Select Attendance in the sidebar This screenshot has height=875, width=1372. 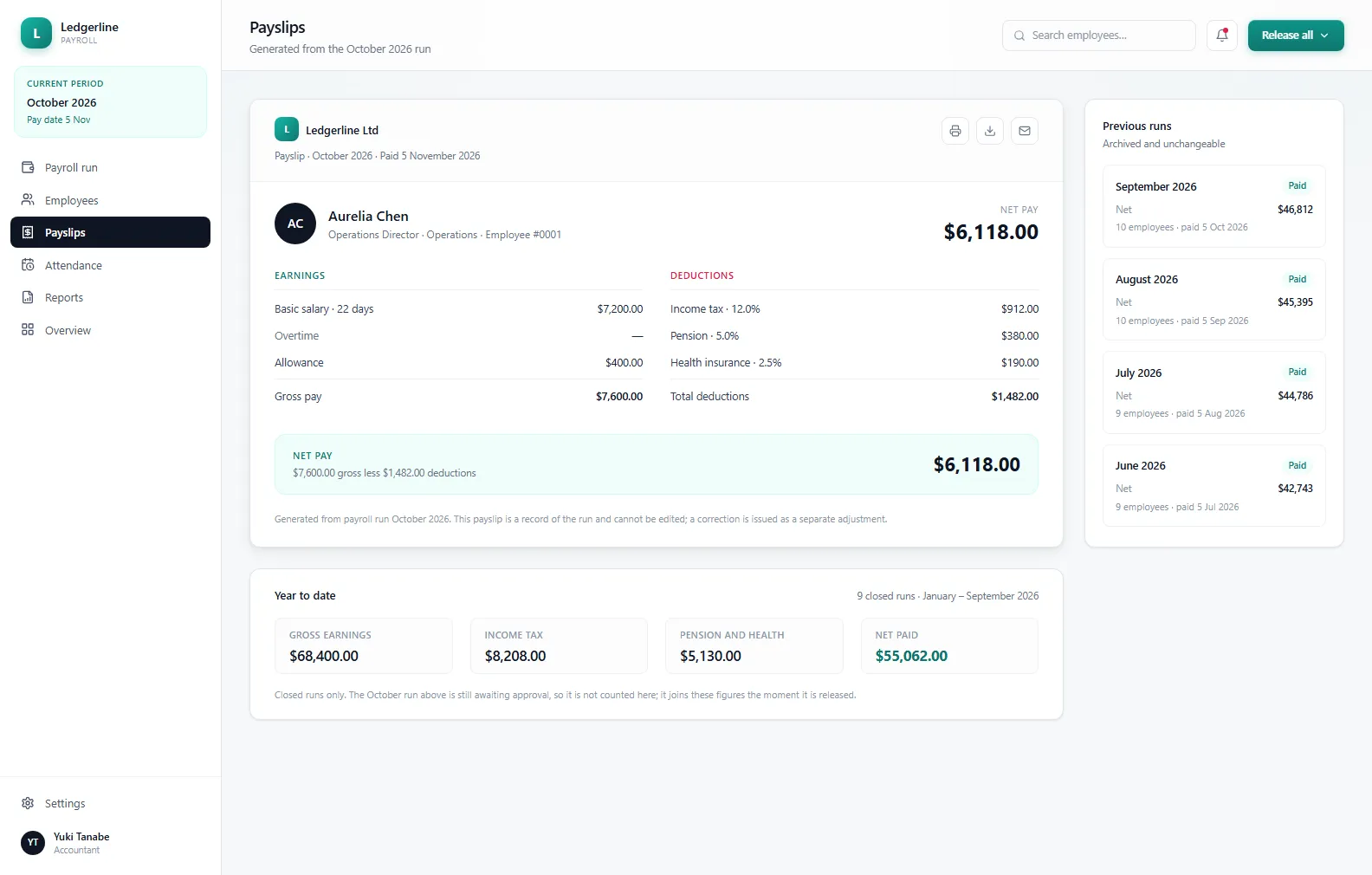click(110, 265)
